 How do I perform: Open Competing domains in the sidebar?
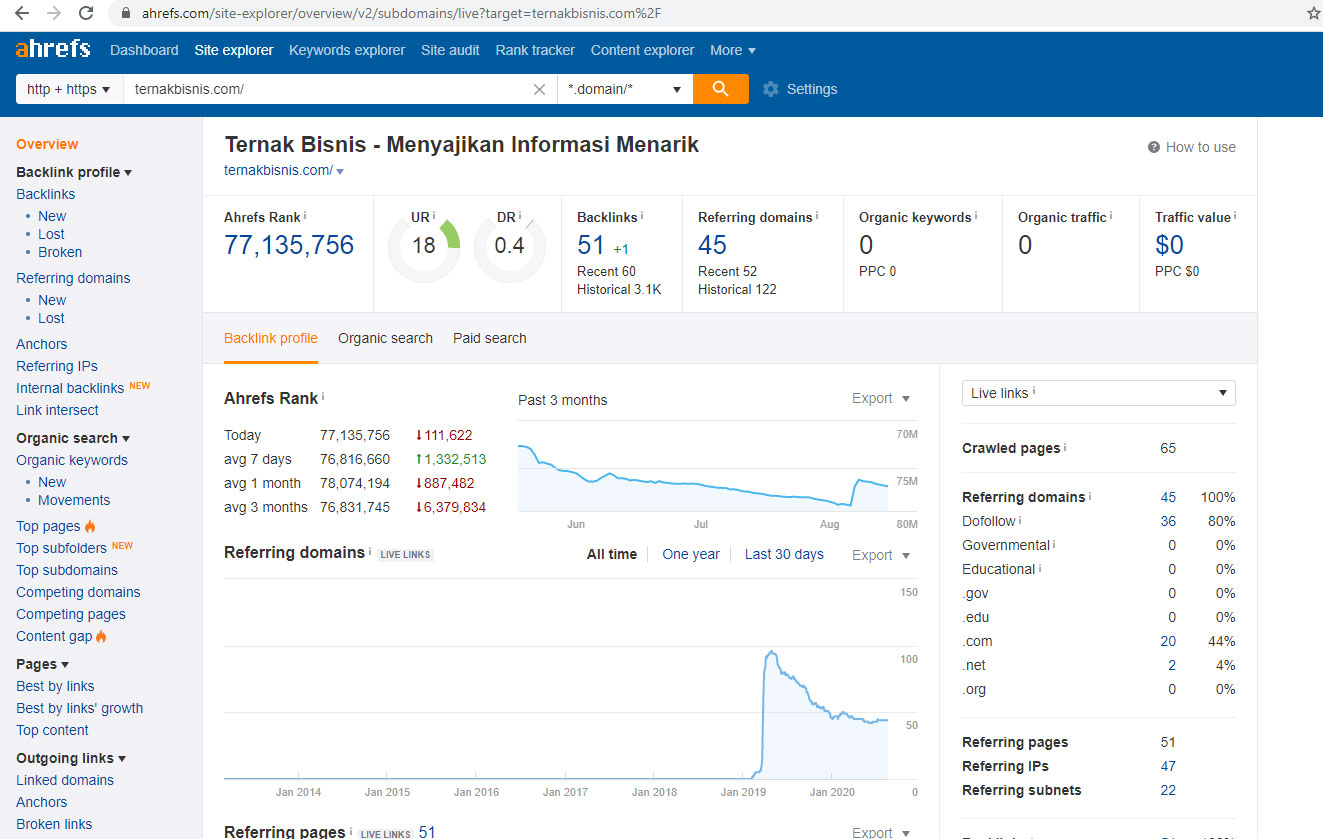pyautogui.click(x=78, y=592)
